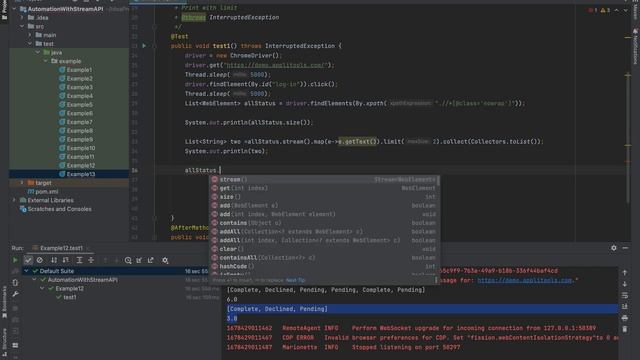The height and width of the screenshot is (360, 640).
Task: Open test runner settings gear in toolbar
Action: pos(165,260)
